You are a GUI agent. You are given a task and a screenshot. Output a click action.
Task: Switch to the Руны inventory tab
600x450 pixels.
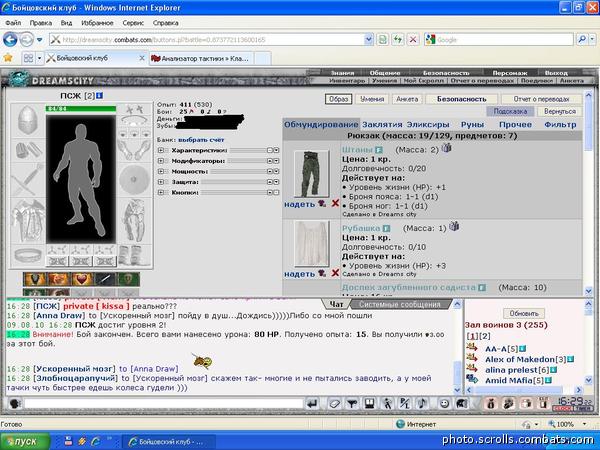tap(473, 125)
